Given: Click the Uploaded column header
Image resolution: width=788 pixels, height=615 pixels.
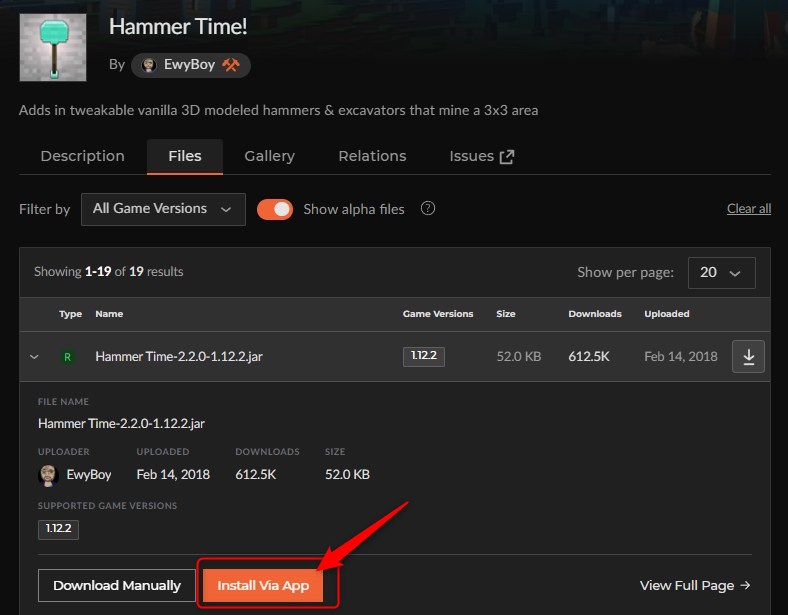Looking at the screenshot, I should click(x=667, y=314).
